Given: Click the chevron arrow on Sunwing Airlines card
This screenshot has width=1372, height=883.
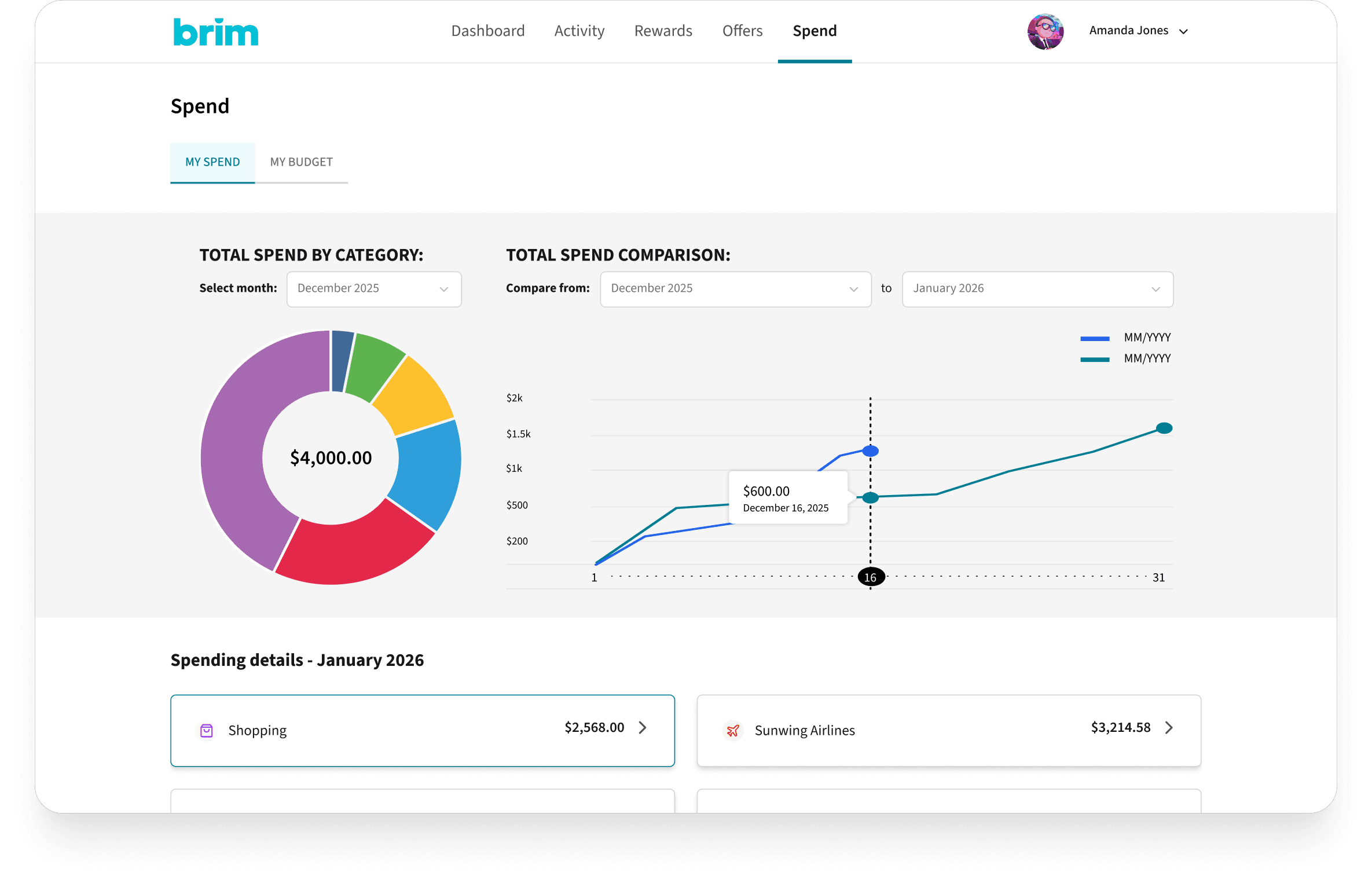Looking at the screenshot, I should click(1169, 728).
